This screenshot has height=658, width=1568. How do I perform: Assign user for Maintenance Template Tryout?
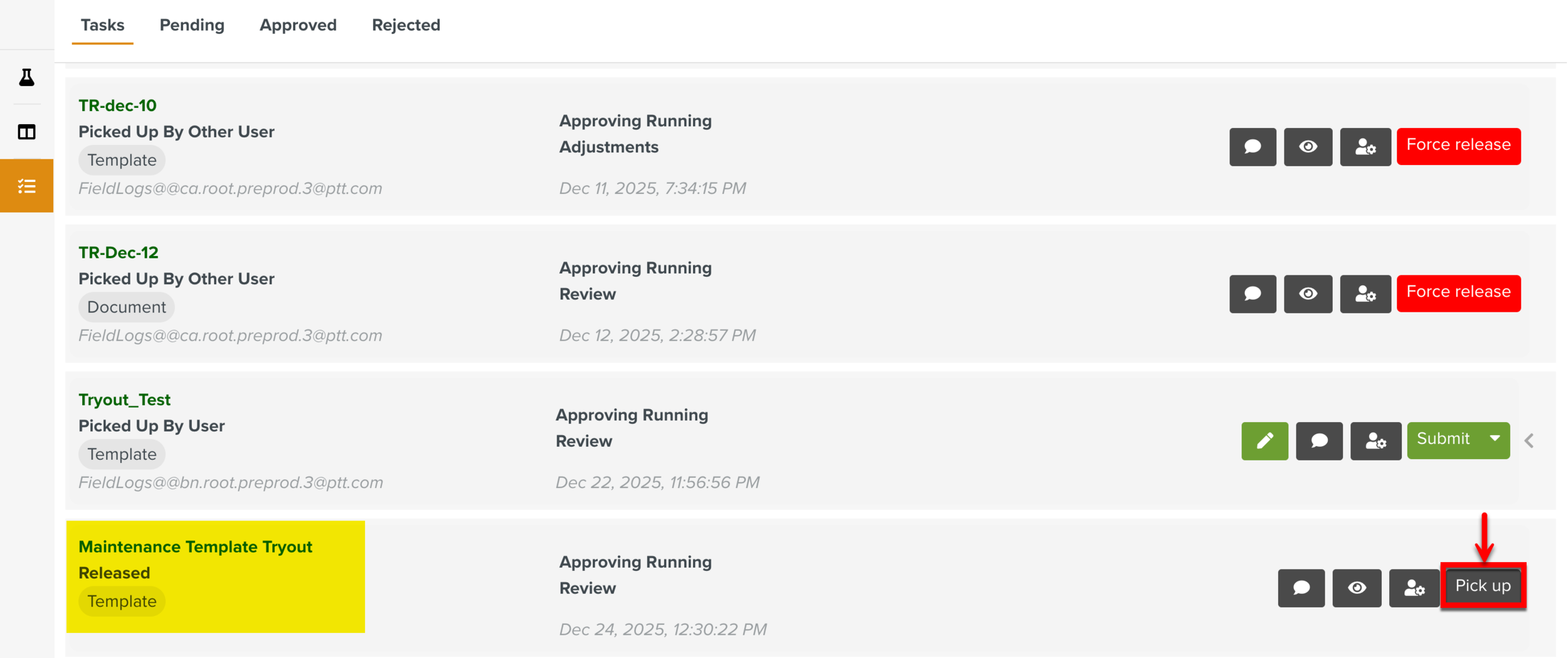[x=1414, y=588]
